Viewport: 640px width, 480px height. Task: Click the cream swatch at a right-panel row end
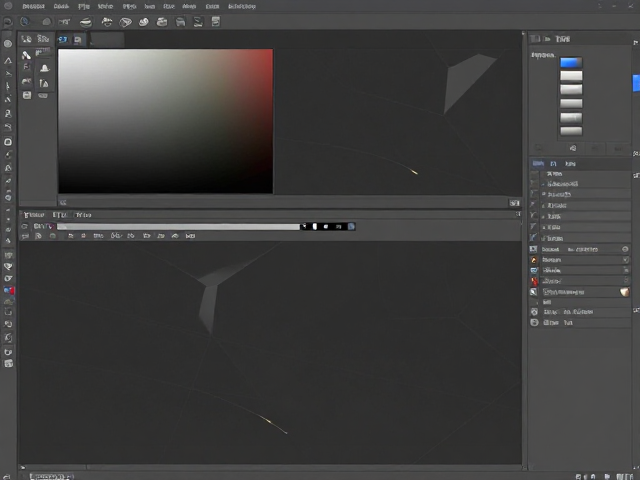624,292
